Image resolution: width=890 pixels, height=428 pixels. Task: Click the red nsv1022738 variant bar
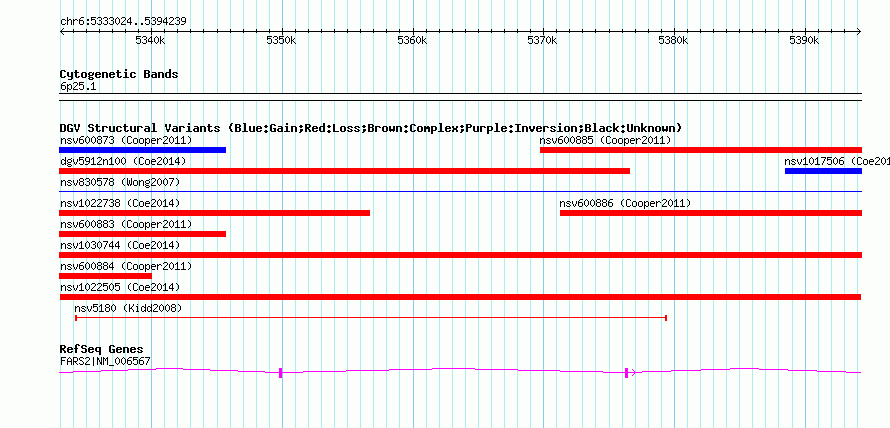215,213
